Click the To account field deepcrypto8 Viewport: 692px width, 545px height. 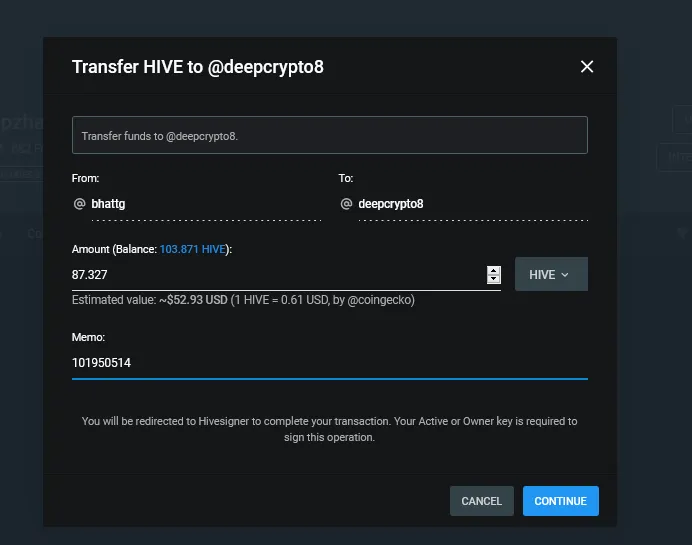473,204
